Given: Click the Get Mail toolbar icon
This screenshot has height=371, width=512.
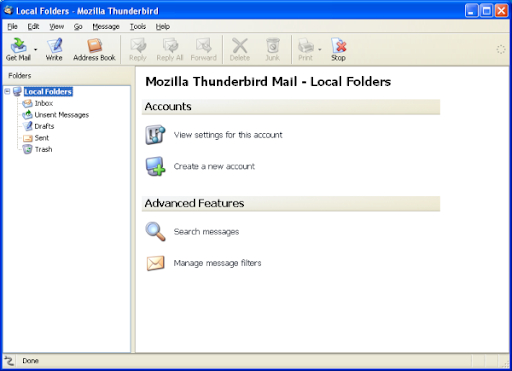Looking at the screenshot, I should click(x=19, y=45).
